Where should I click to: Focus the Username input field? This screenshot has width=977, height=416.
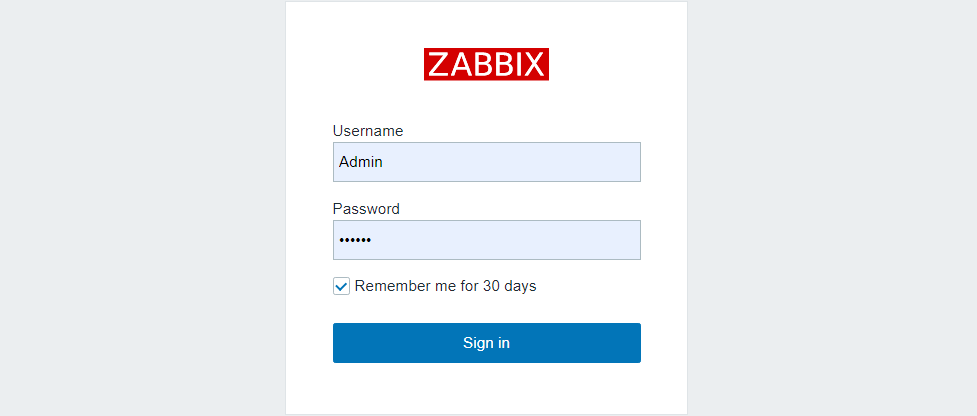[486, 162]
